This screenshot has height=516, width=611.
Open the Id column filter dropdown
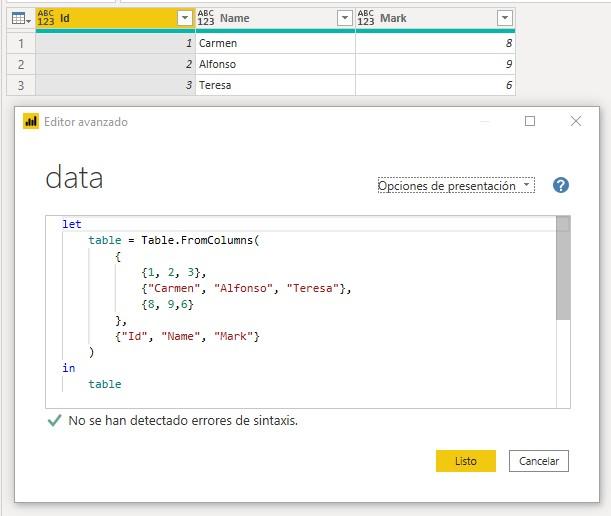(x=184, y=18)
